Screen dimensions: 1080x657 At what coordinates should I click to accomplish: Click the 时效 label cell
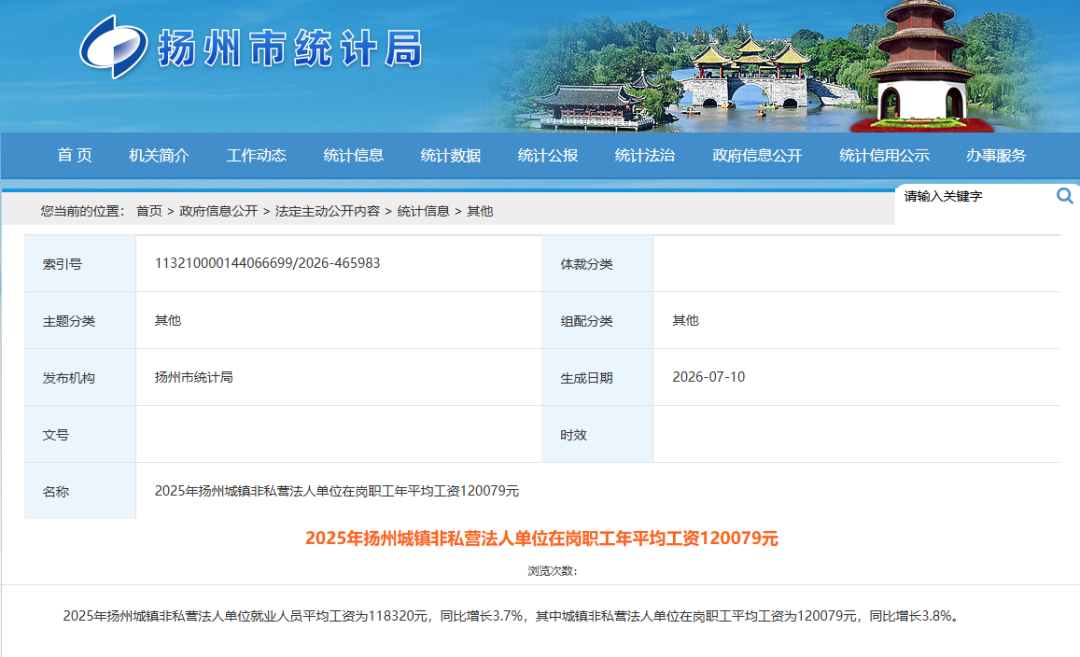[597, 435]
